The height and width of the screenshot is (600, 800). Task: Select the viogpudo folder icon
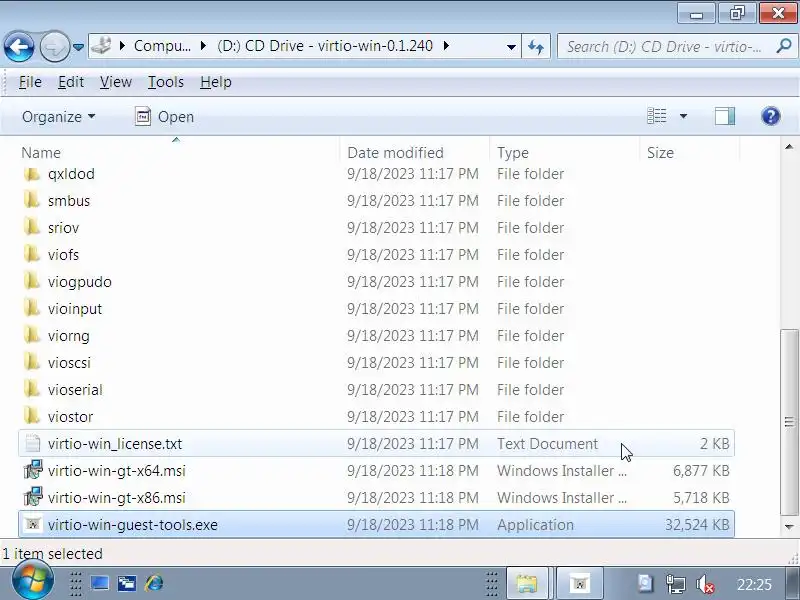(x=32, y=282)
